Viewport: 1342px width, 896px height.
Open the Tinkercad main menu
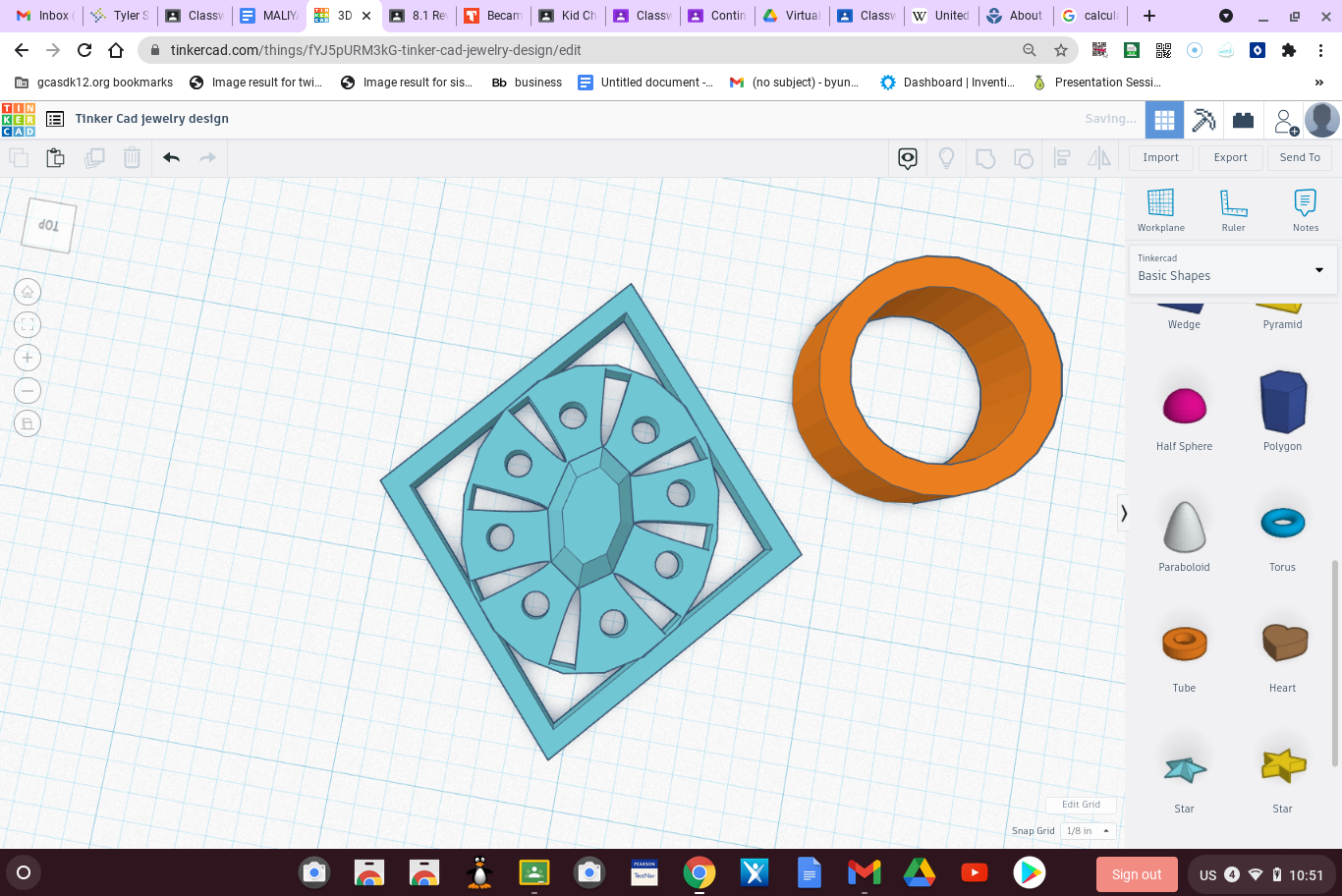(55, 118)
